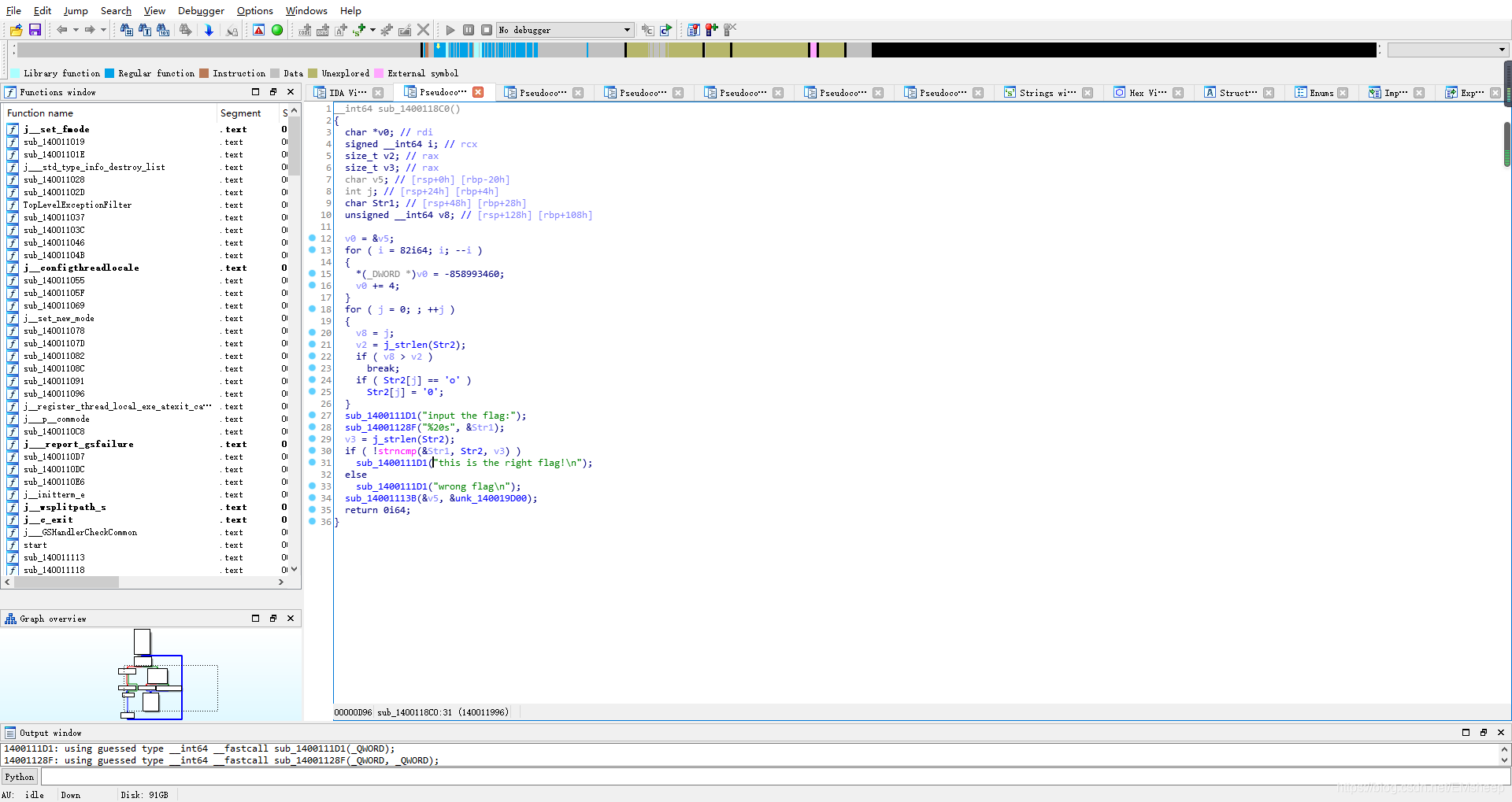The image size is (1512, 802).
Task: Open the Search menu
Action: (x=116, y=10)
